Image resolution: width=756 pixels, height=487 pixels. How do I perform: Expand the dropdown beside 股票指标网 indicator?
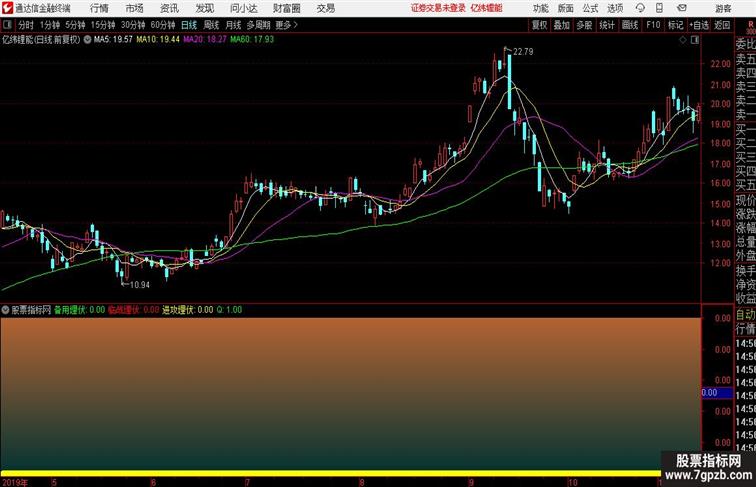pos(5,310)
